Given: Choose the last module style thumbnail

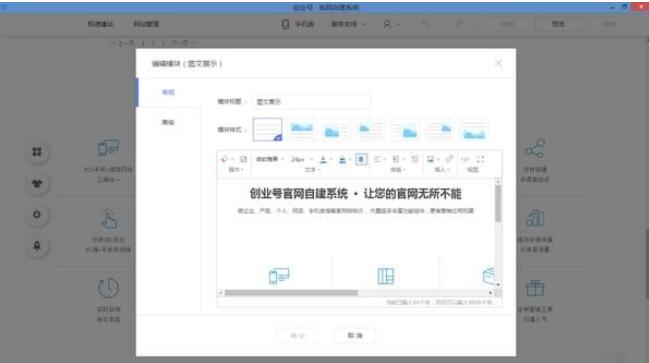Looking at the screenshot, I should click(x=474, y=130).
